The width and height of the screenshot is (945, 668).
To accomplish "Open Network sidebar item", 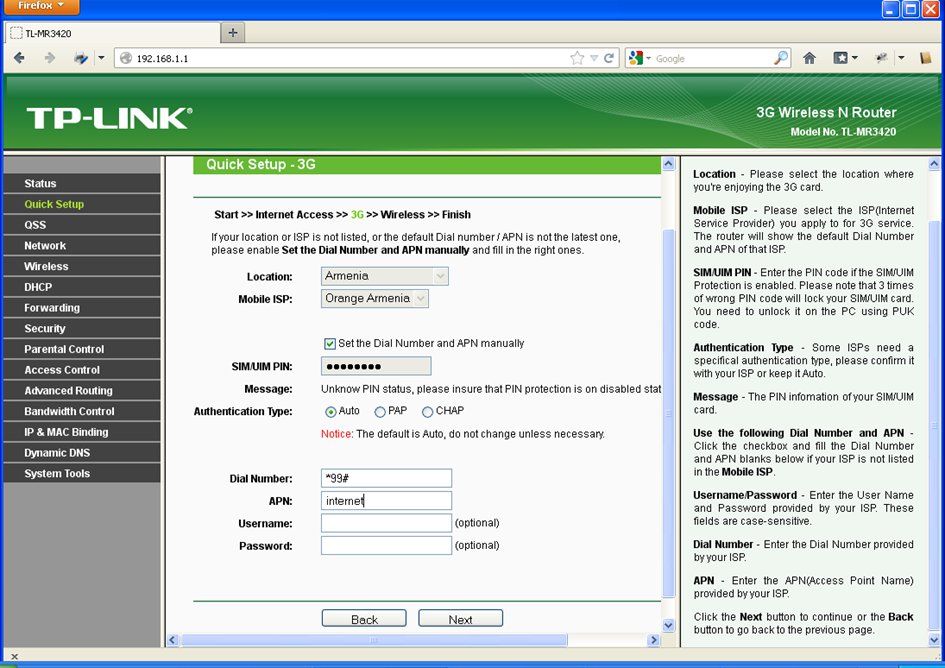I will pyautogui.click(x=82, y=245).
